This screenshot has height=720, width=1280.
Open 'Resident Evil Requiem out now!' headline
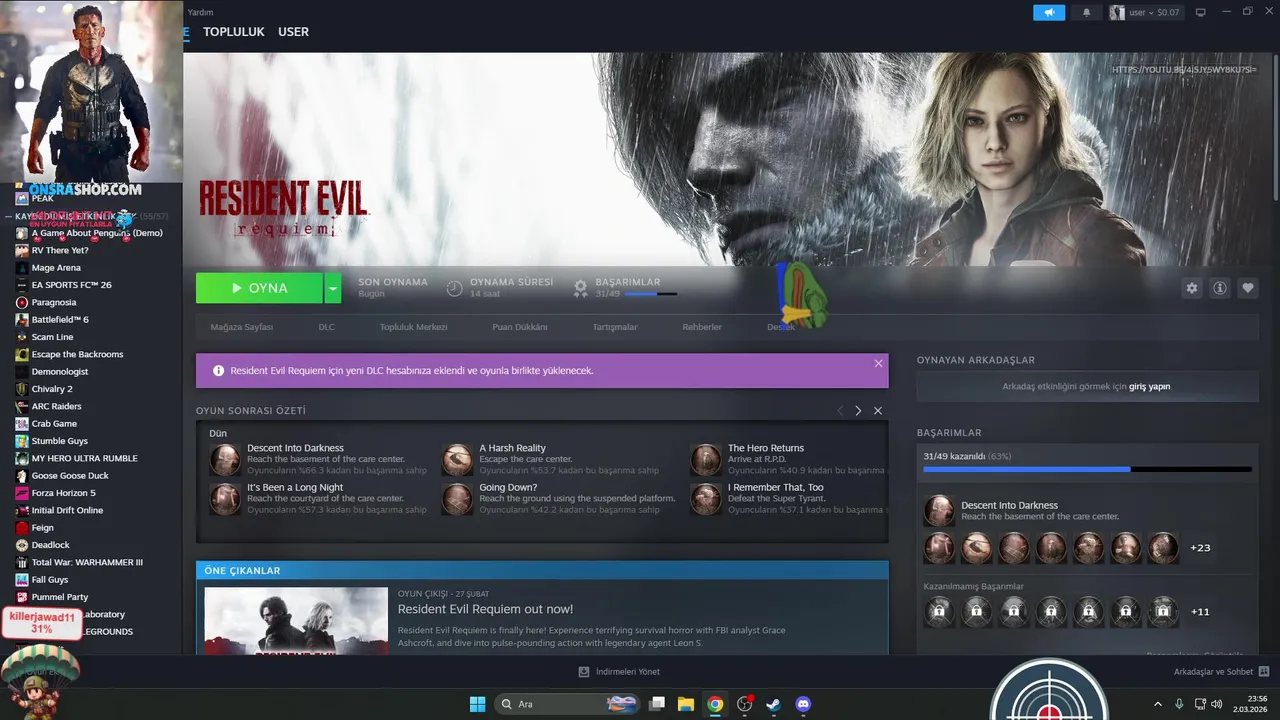486,609
